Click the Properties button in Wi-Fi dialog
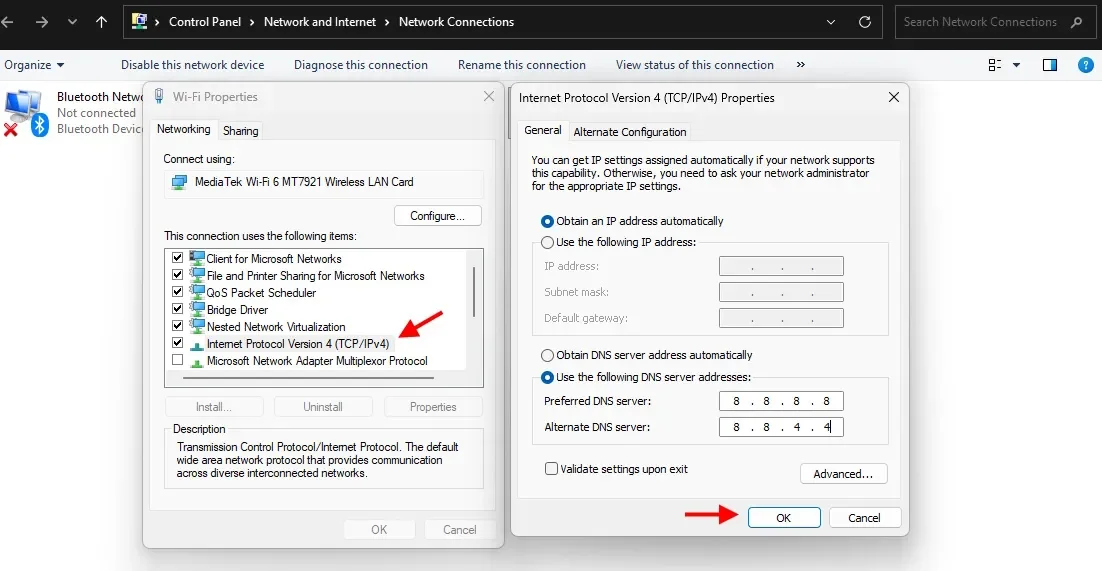The width and height of the screenshot is (1102, 571). (433, 406)
